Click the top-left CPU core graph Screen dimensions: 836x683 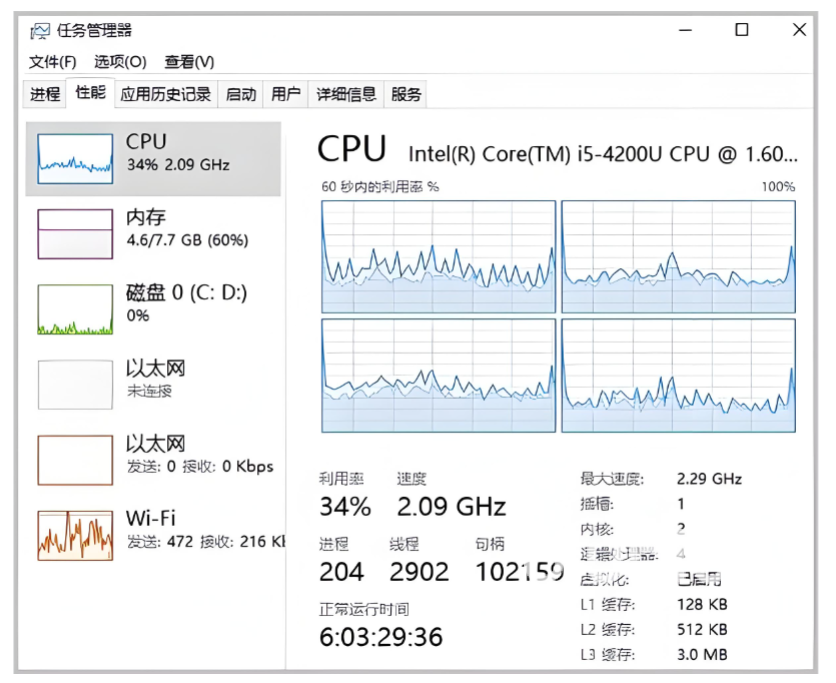(x=438, y=257)
